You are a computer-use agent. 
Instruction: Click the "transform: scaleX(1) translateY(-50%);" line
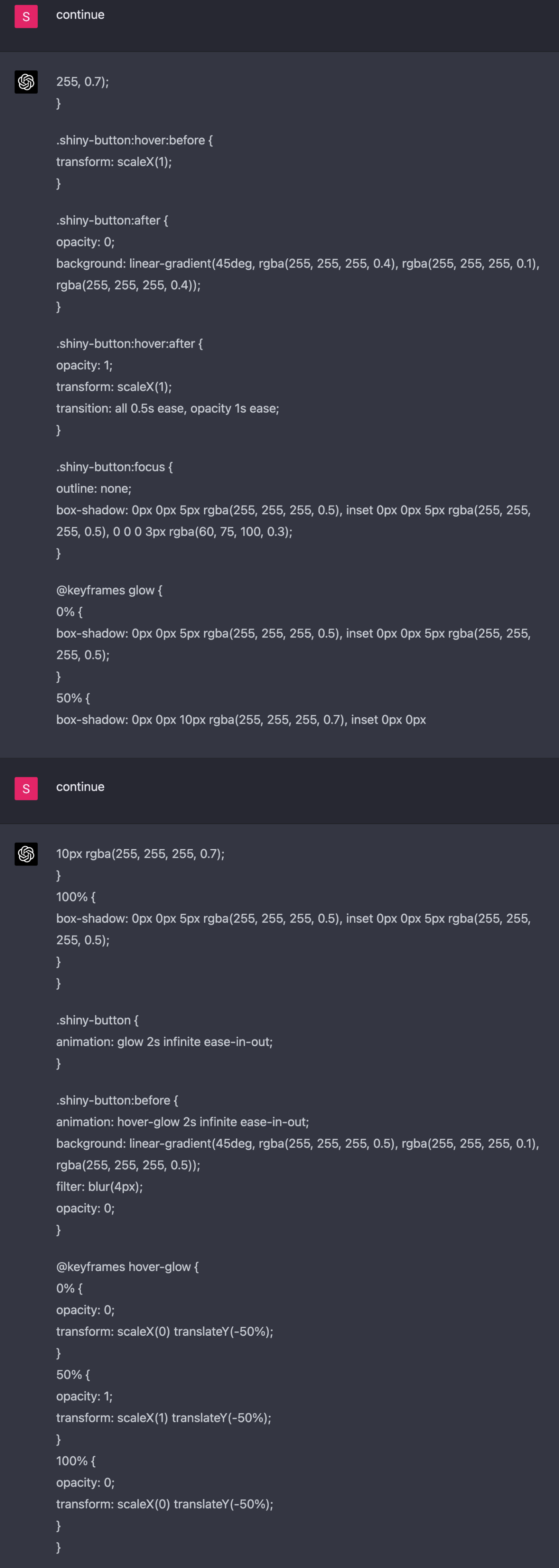click(163, 1418)
